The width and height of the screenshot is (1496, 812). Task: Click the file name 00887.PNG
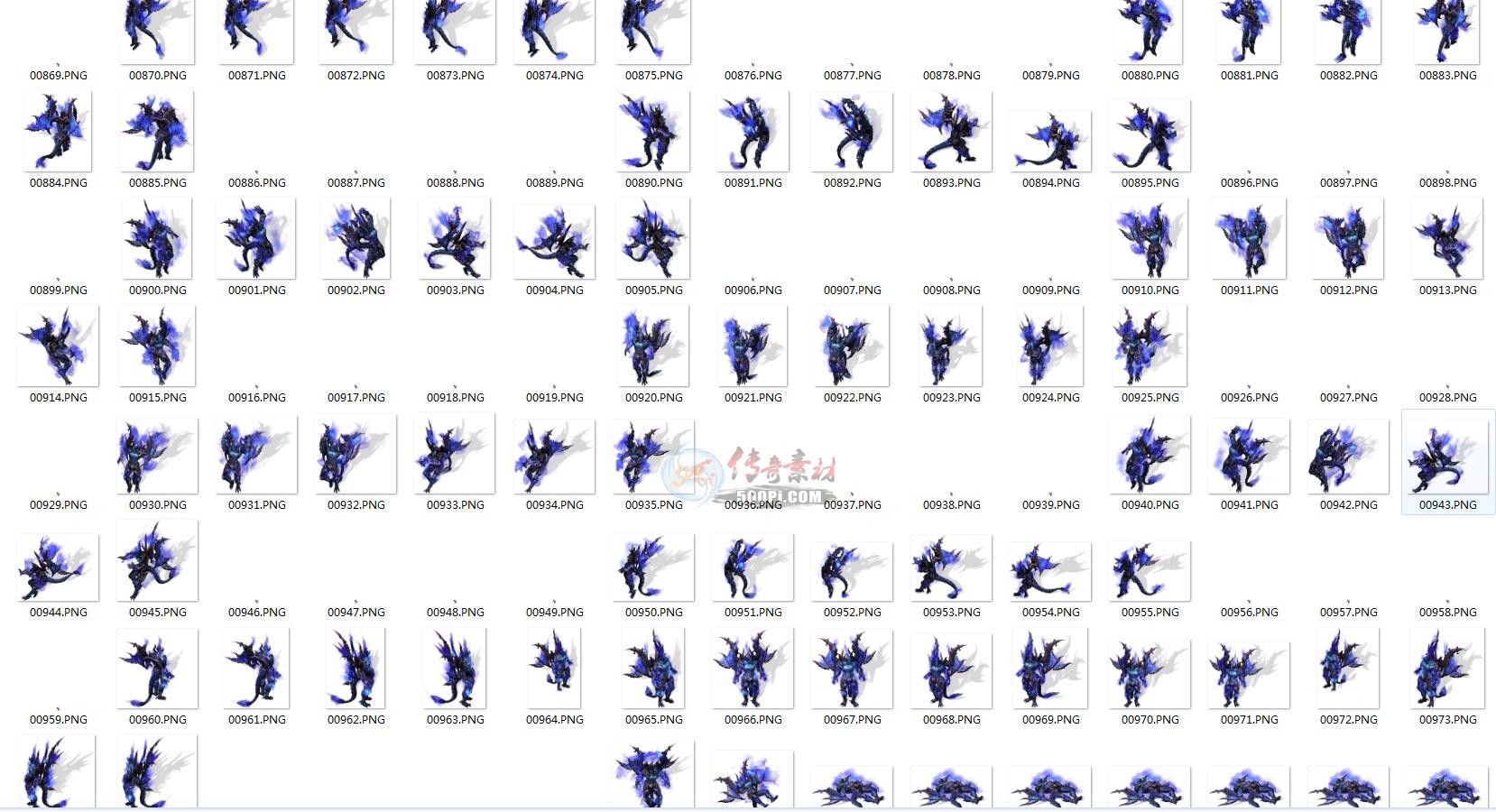[x=356, y=183]
